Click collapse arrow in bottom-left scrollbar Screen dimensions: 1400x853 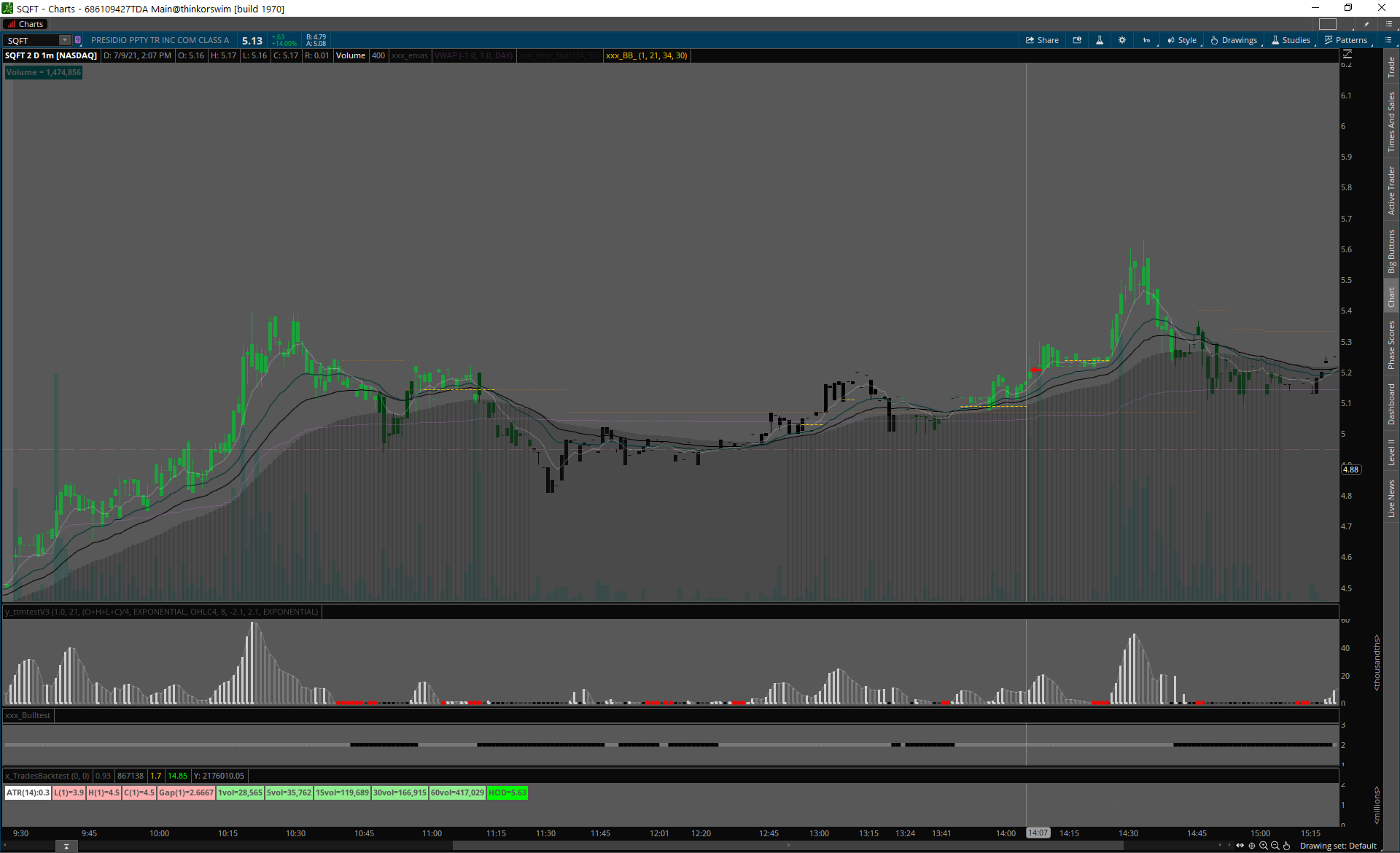click(x=66, y=846)
